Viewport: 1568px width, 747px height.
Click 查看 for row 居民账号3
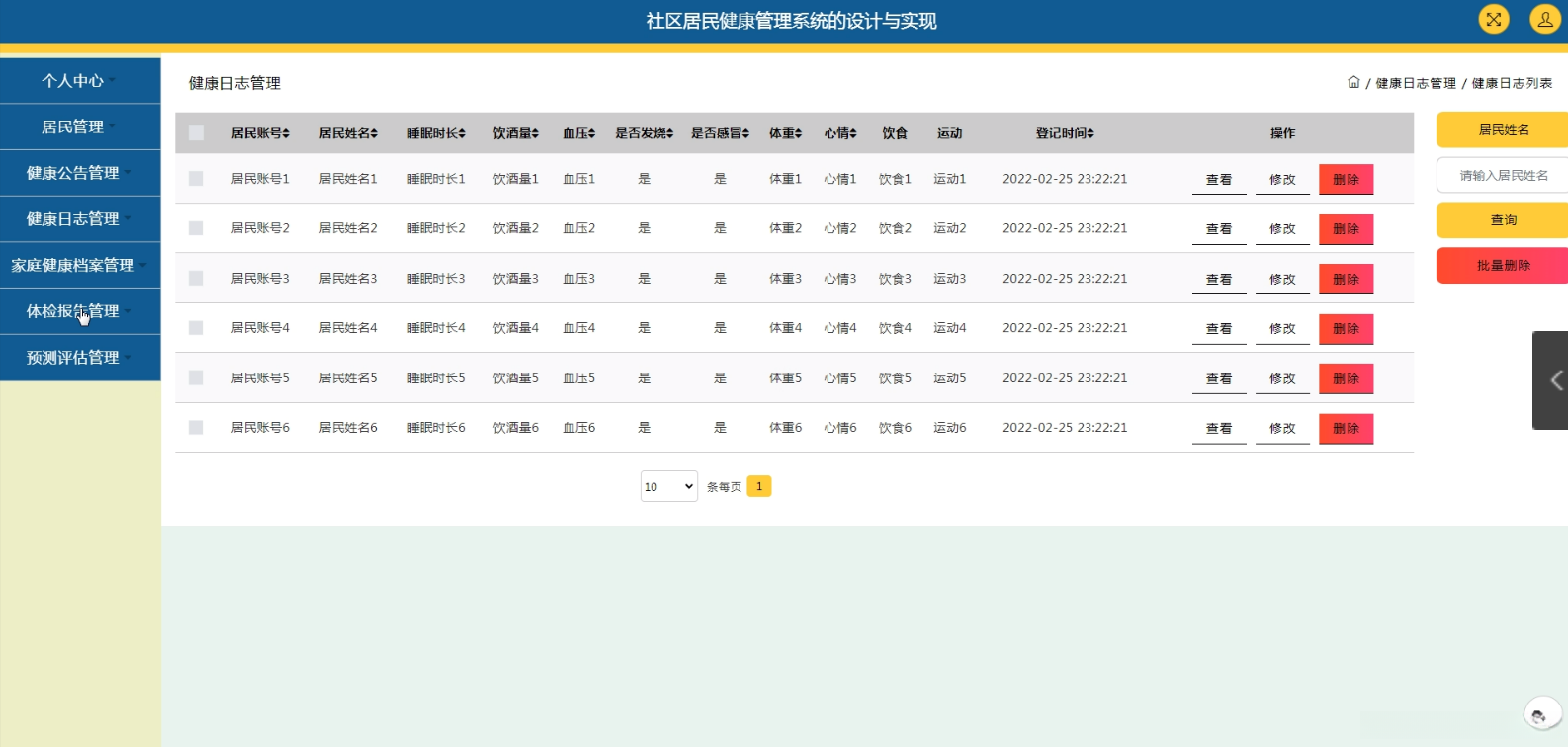1219,280
